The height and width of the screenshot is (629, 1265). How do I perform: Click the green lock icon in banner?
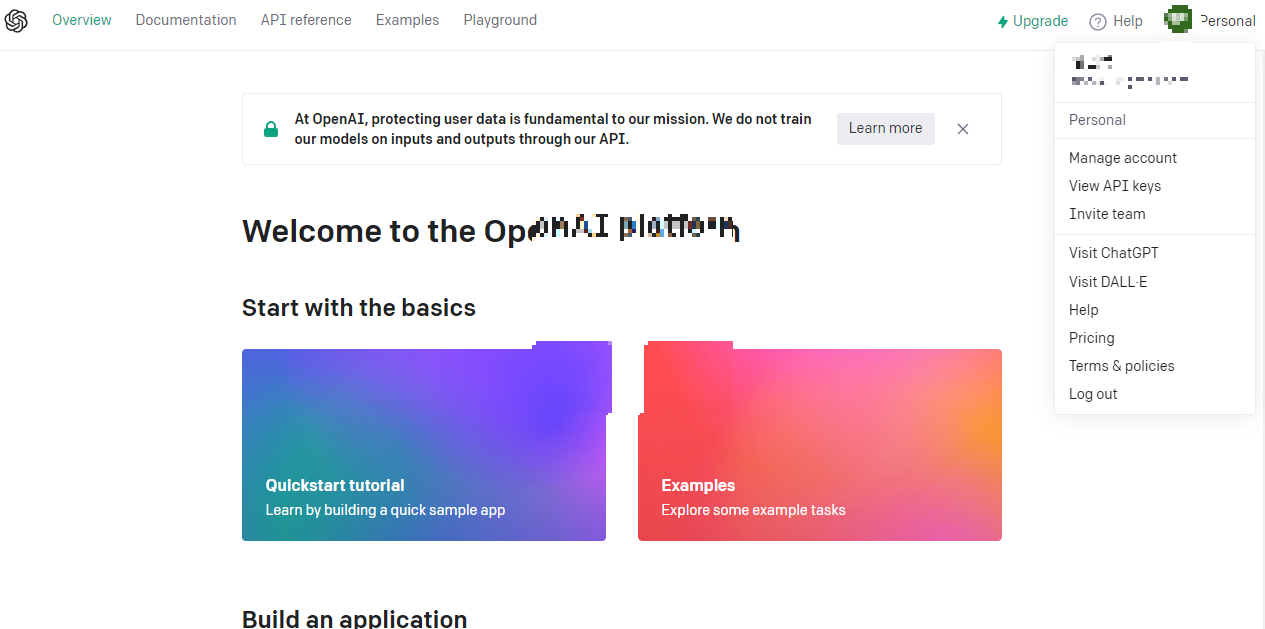coord(271,129)
